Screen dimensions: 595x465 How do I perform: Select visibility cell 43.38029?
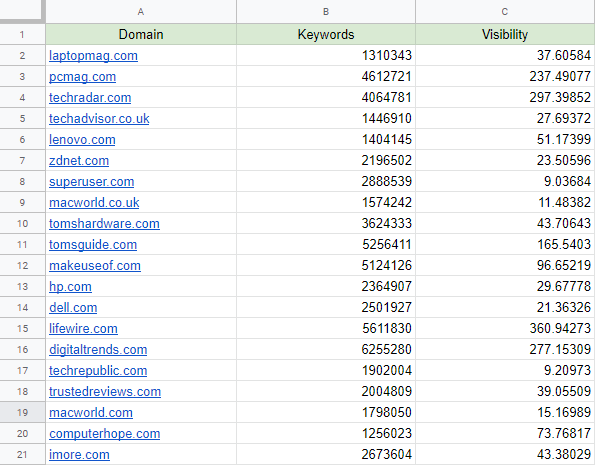point(505,454)
